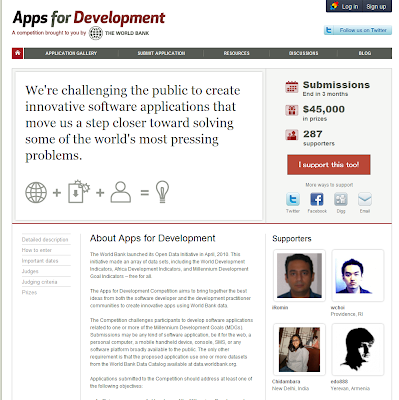Click the Twitter bird icon beside Follow us

tap(329, 30)
